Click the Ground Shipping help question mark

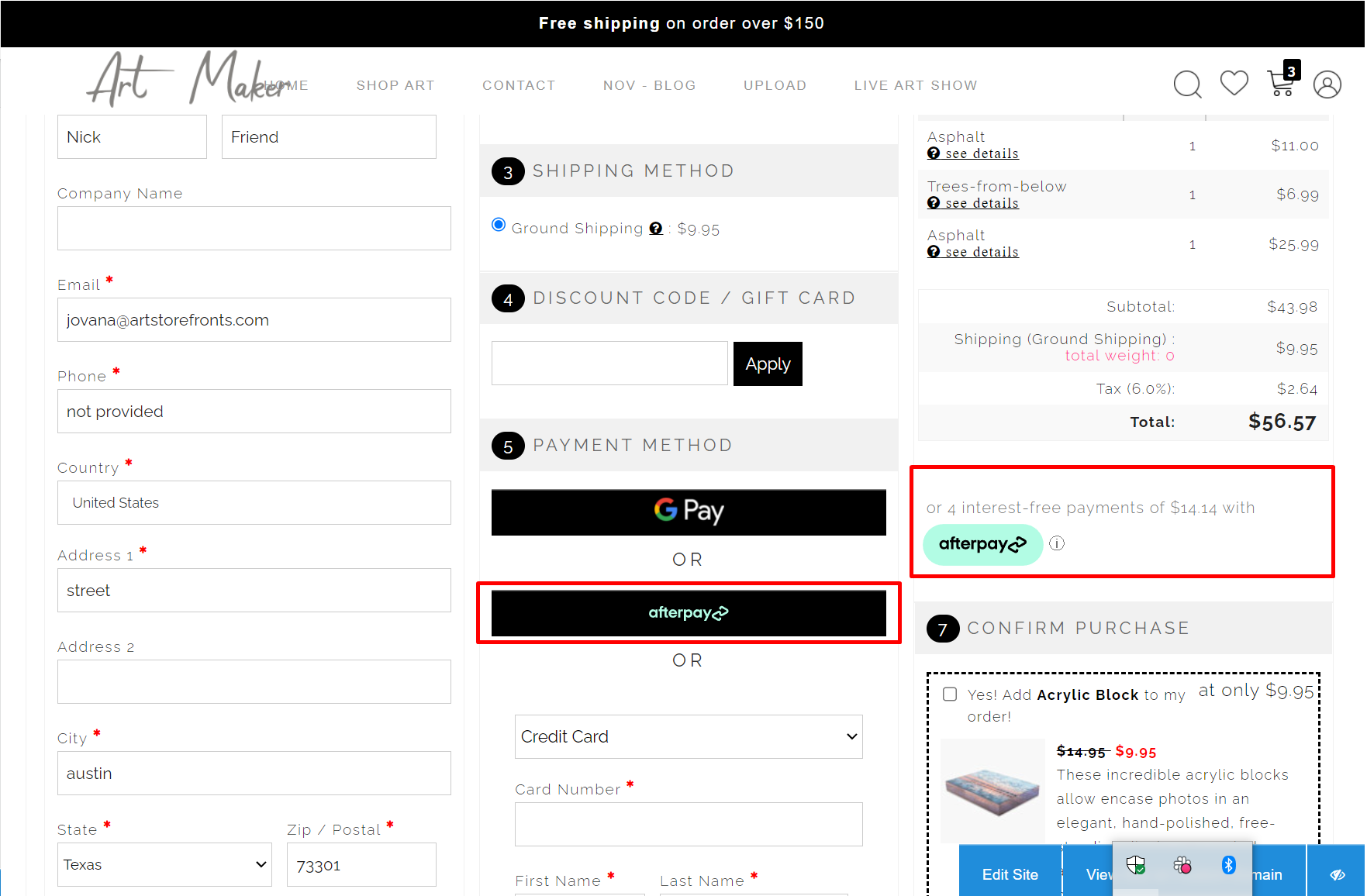(x=656, y=229)
